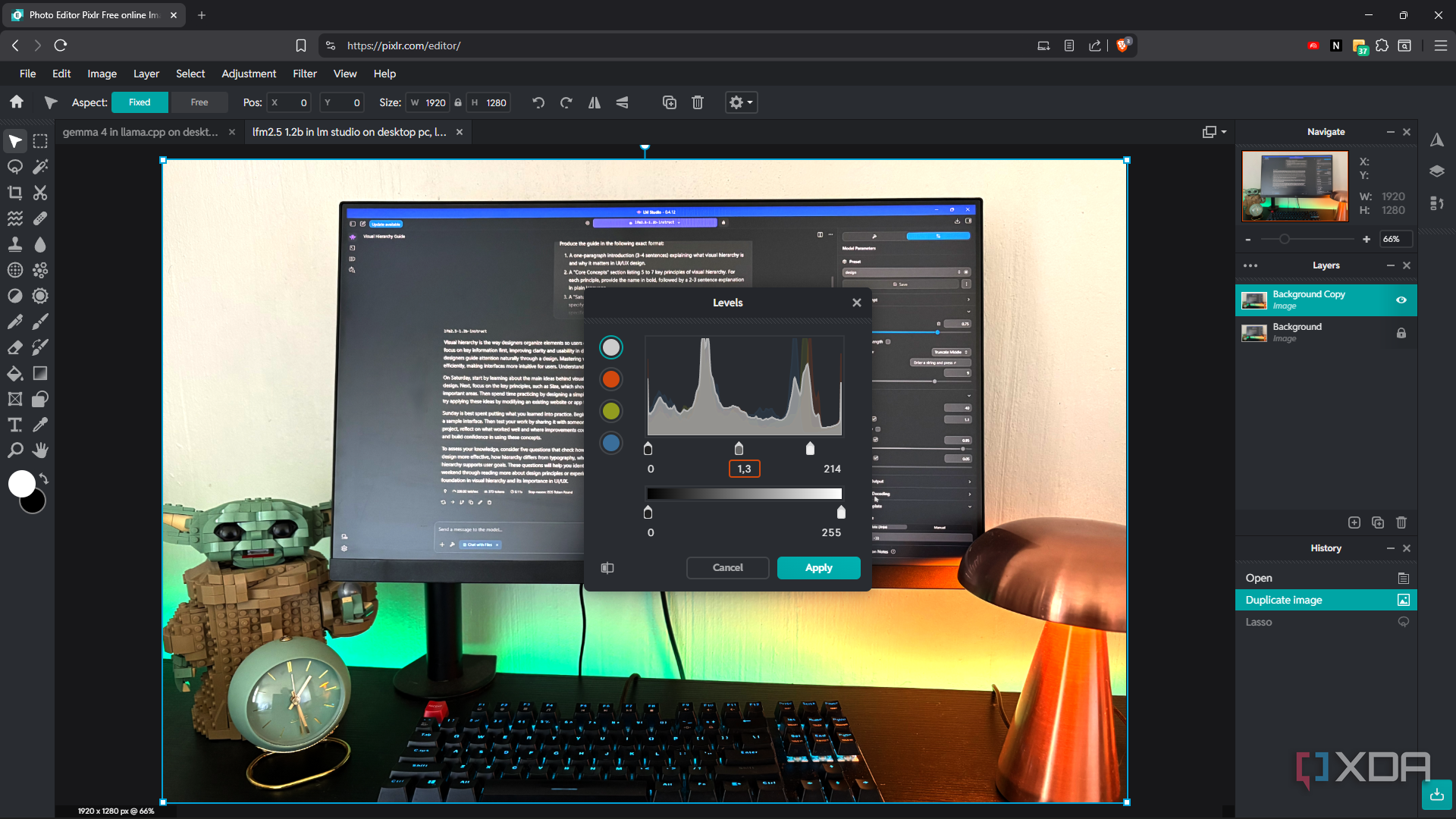Open the Adjustment menu
The image size is (1456, 819).
tap(249, 74)
